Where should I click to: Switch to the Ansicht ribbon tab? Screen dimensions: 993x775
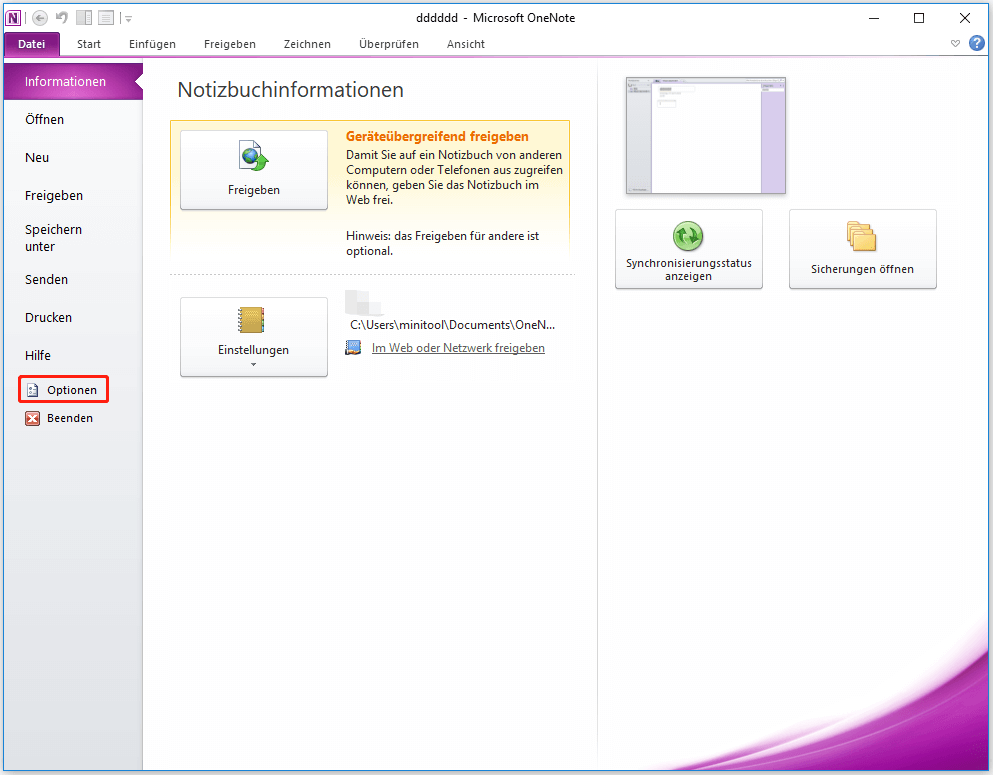[x=465, y=44]
